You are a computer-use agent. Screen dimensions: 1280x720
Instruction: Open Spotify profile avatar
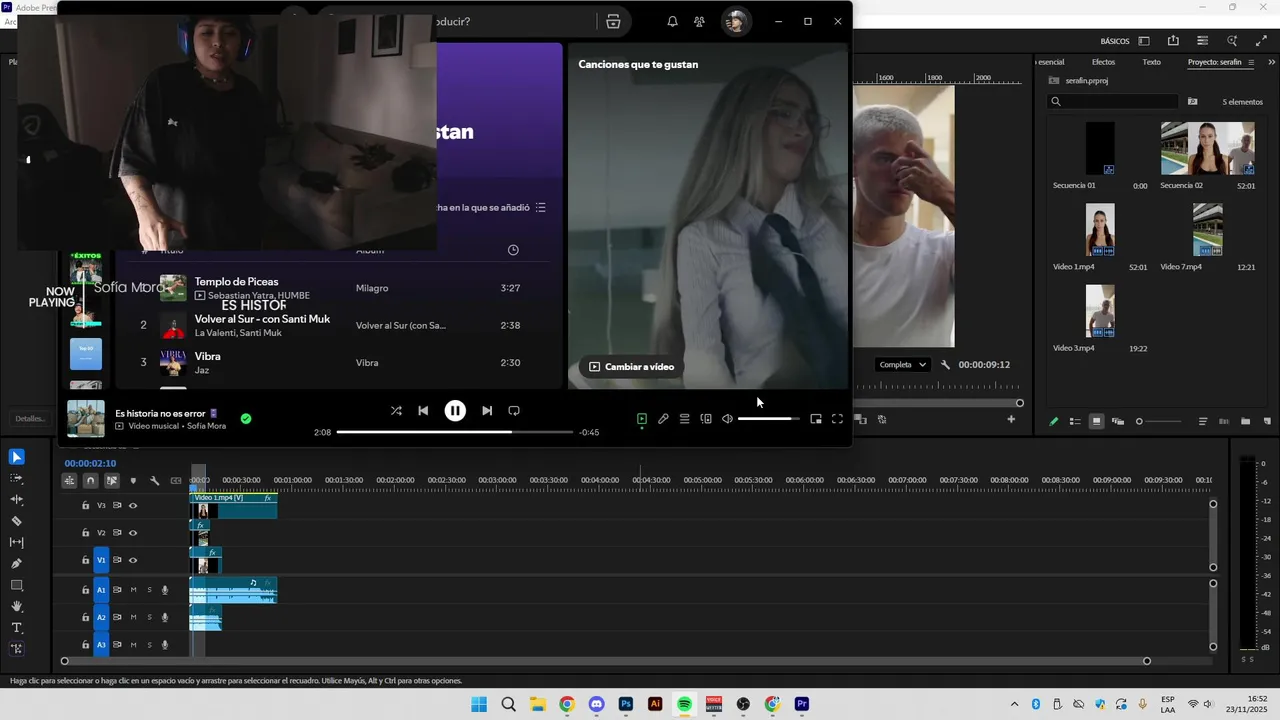pos(736,22)
